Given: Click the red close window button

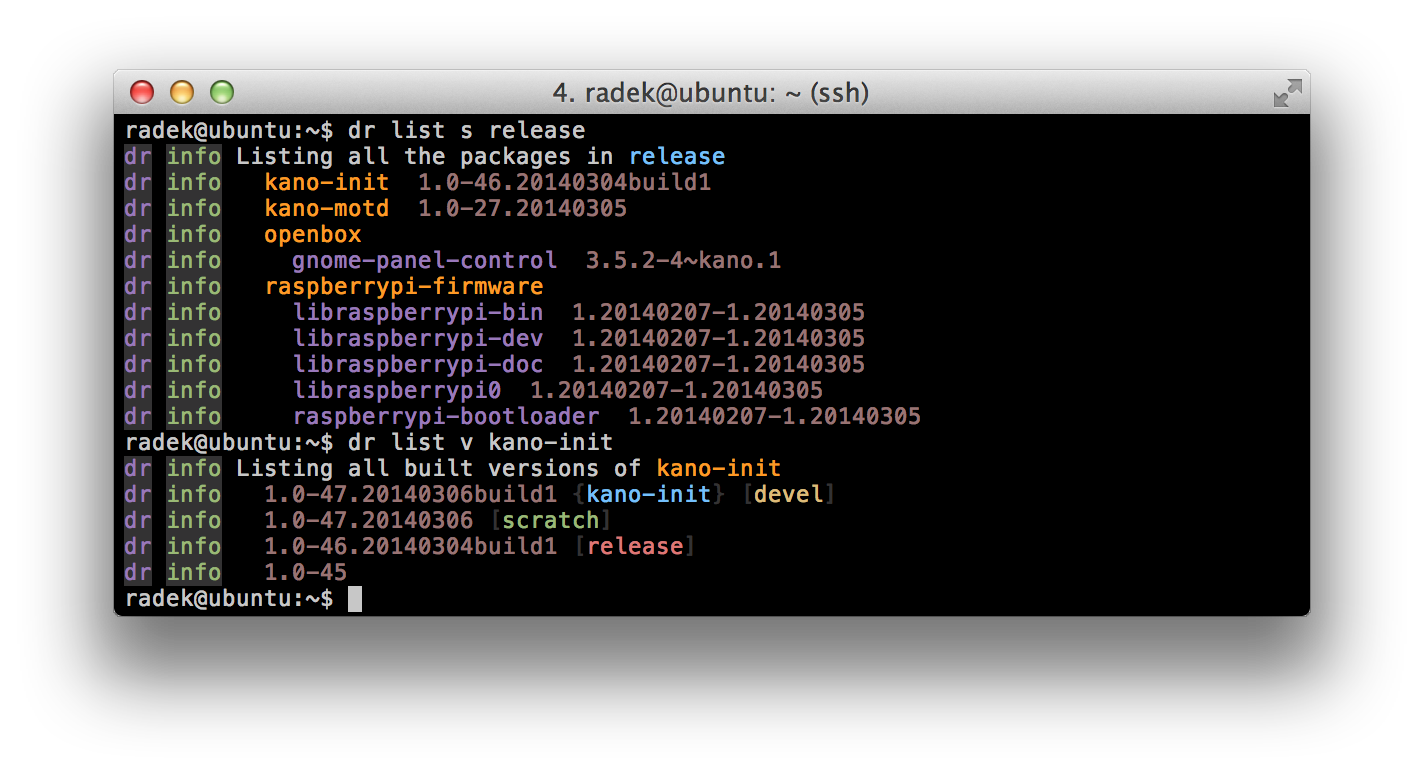Looking at the screenshot, I should [142, 93].
